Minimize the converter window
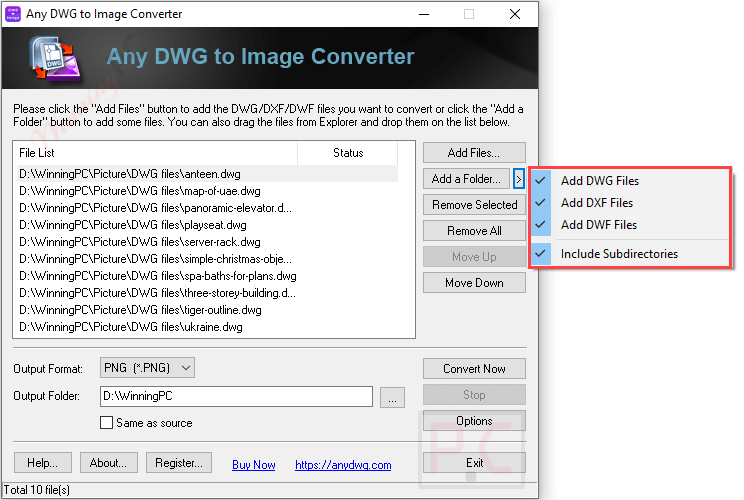This screenshot has height=500, width=744. [424, 14]
